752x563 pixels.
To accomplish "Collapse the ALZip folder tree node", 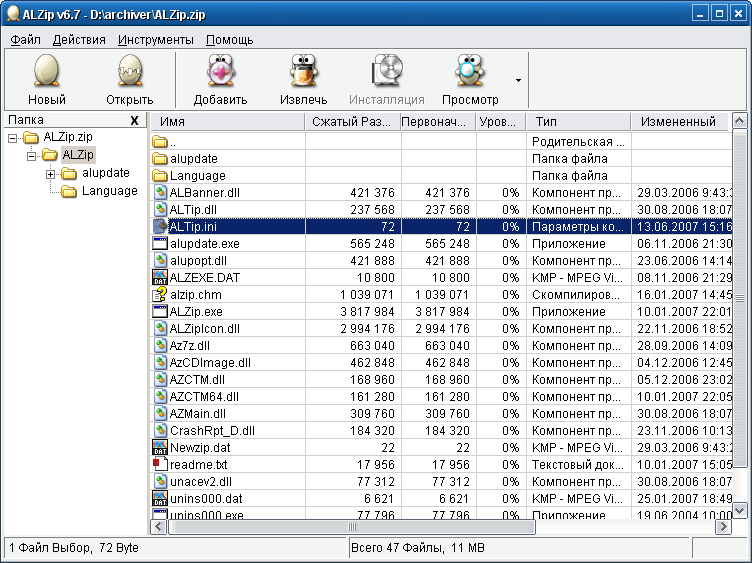I will point(31,155).
